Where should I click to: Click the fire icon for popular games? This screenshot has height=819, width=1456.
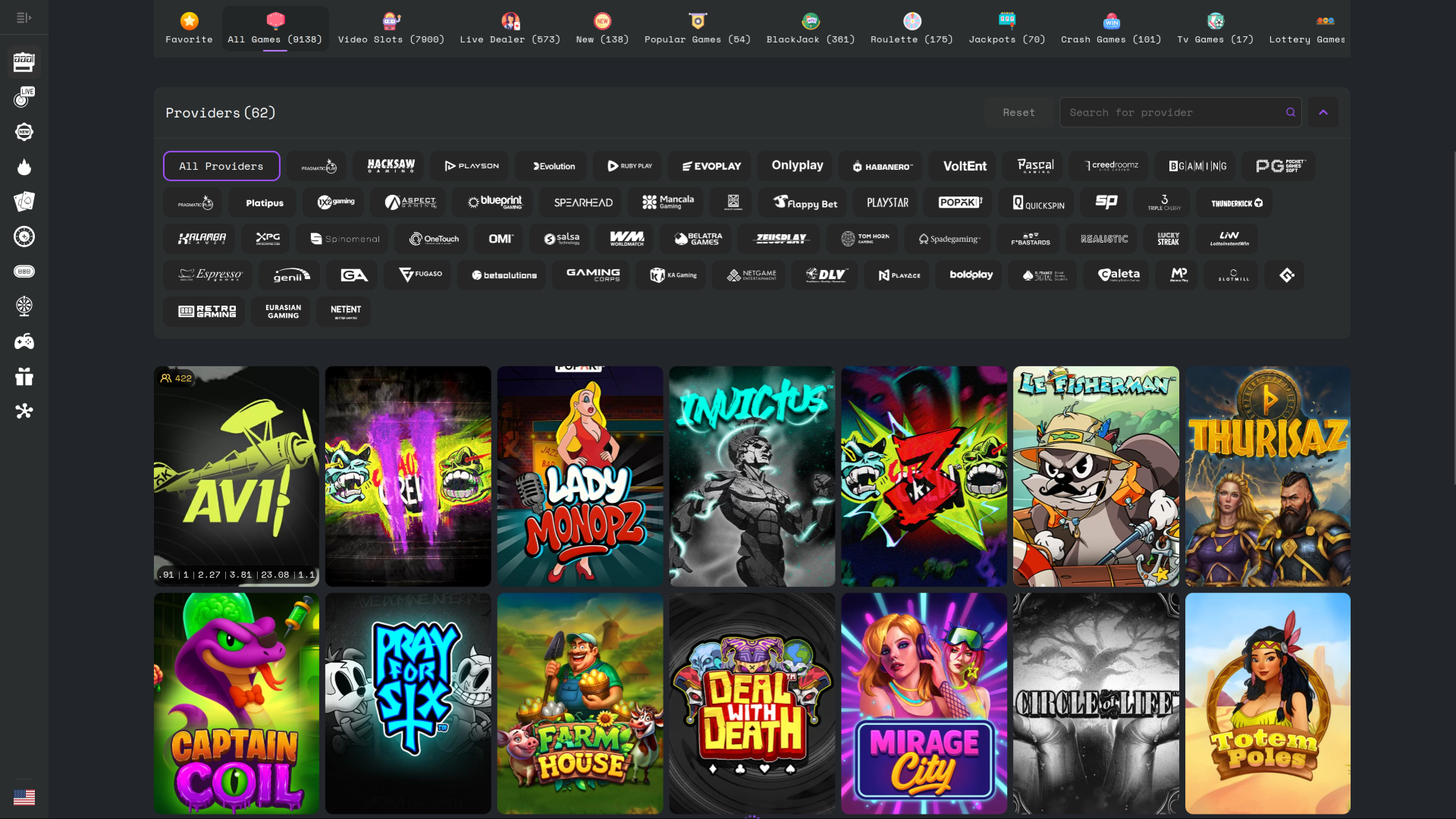pos(24,168)
